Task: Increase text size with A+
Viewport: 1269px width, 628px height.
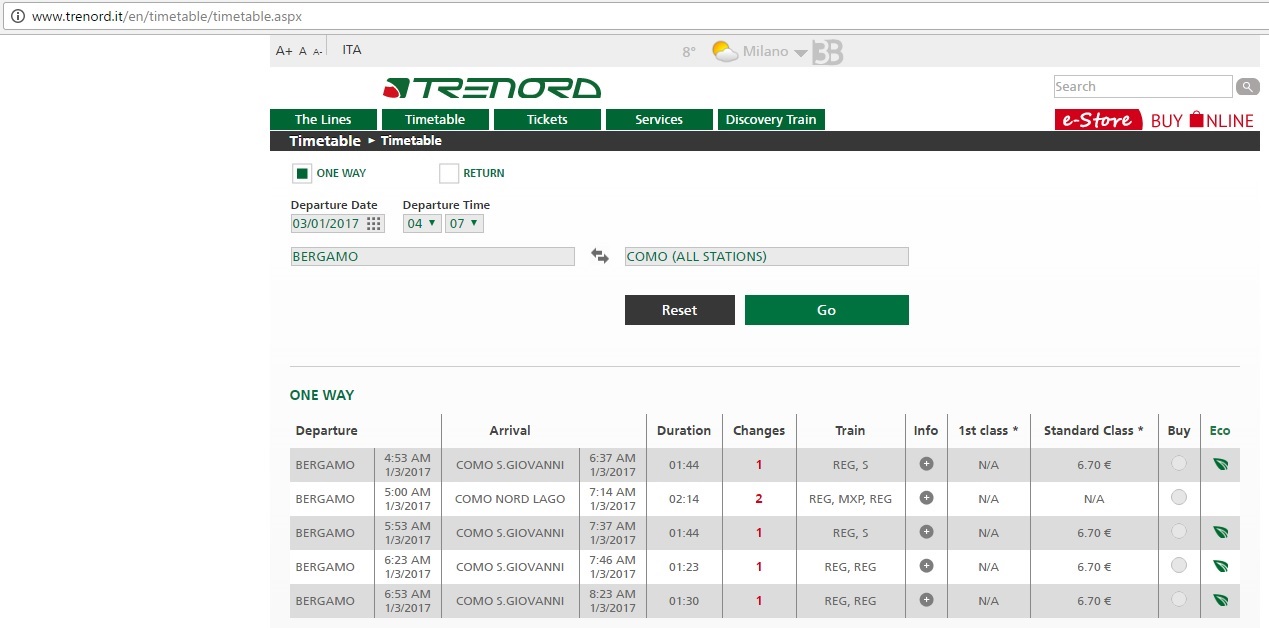Action: (x=284, y=51)
